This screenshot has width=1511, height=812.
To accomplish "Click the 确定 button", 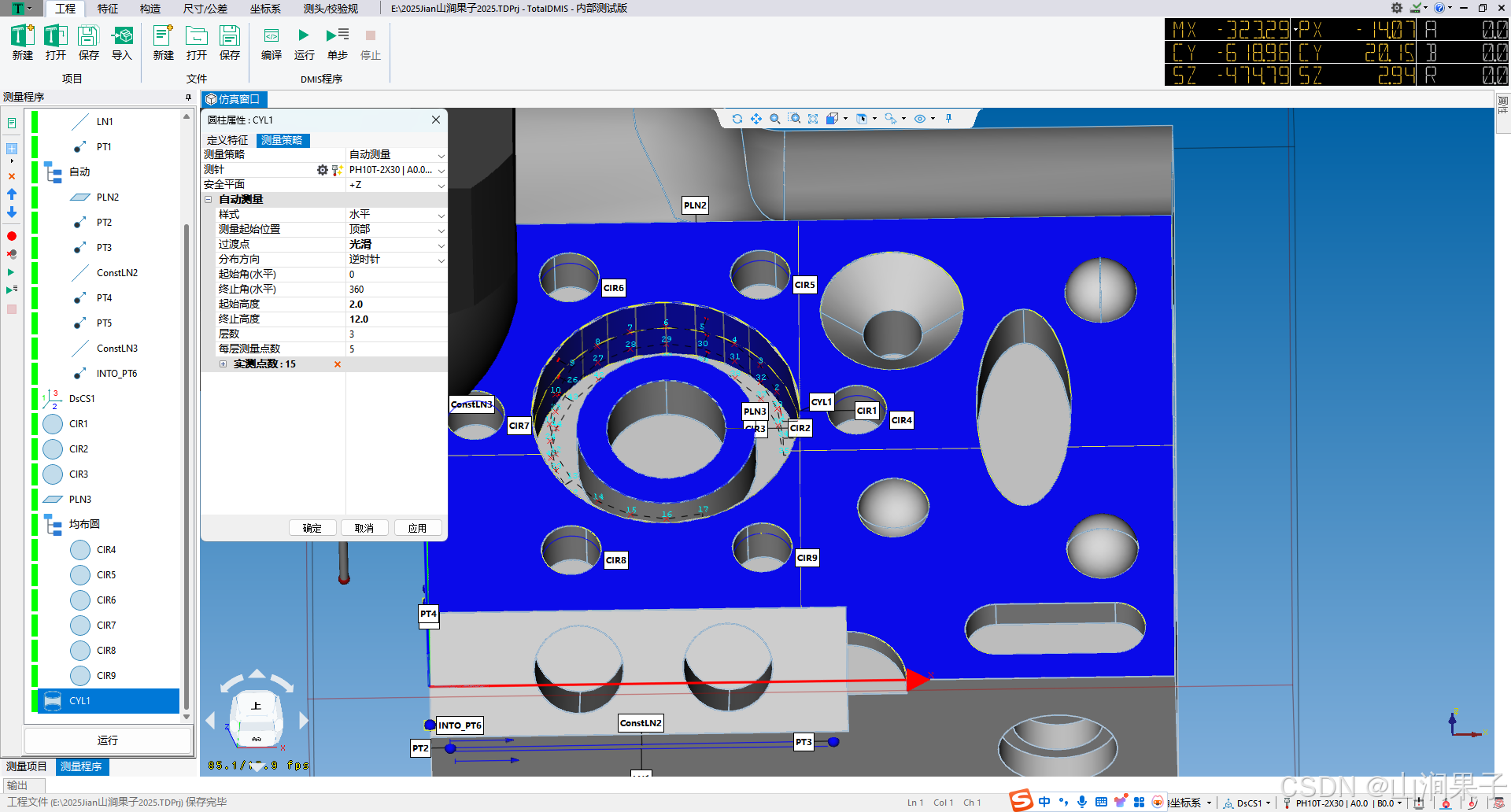I will coord(312,528).
